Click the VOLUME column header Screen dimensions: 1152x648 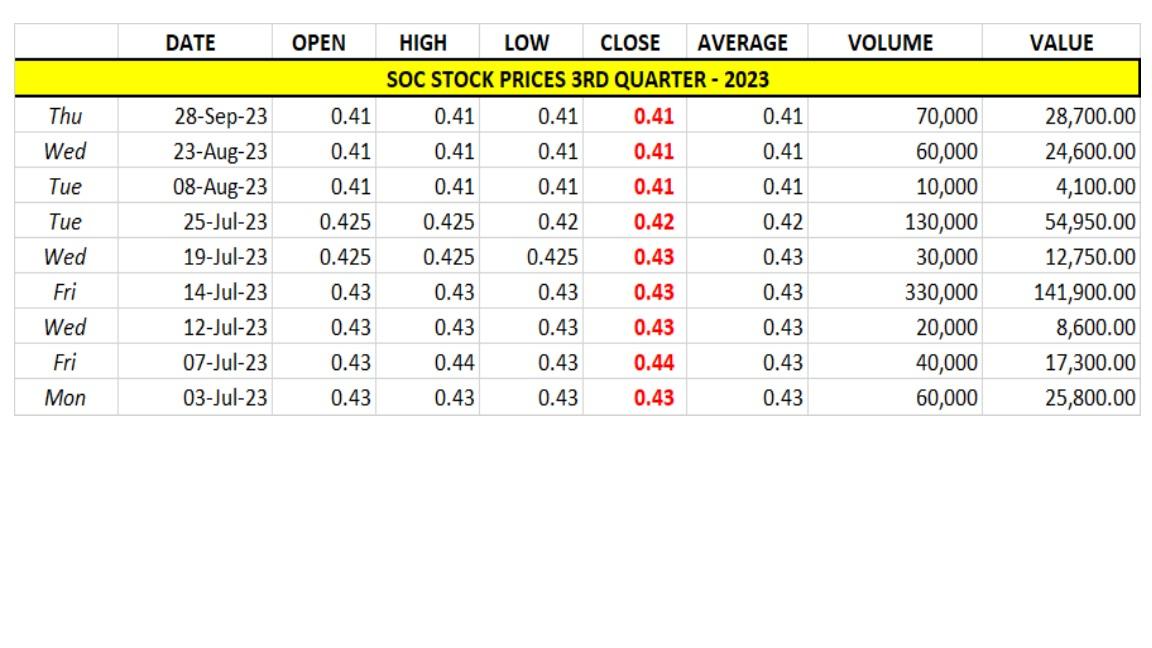(x=889, y=42)
